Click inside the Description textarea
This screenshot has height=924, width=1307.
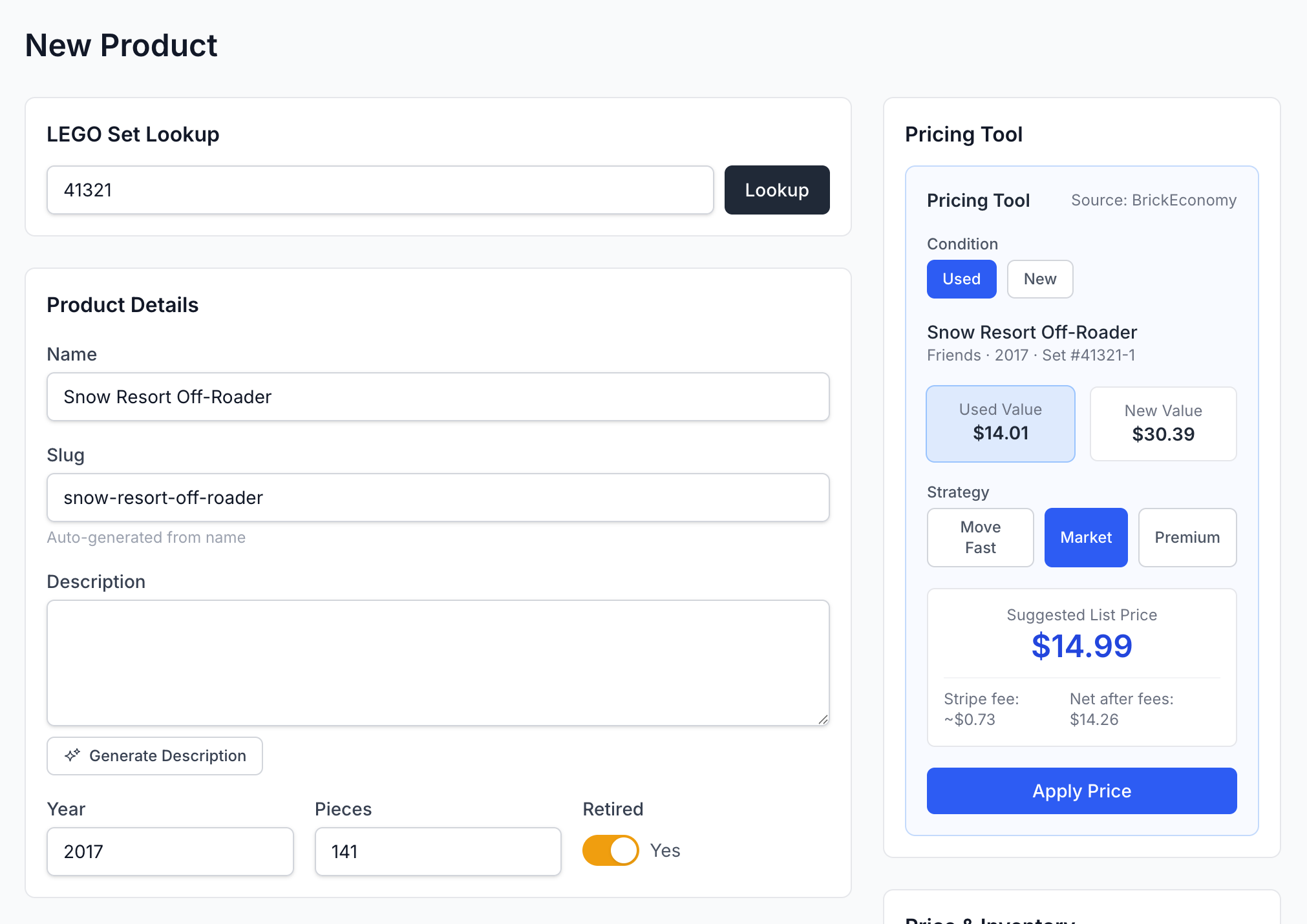coord(438,662)
